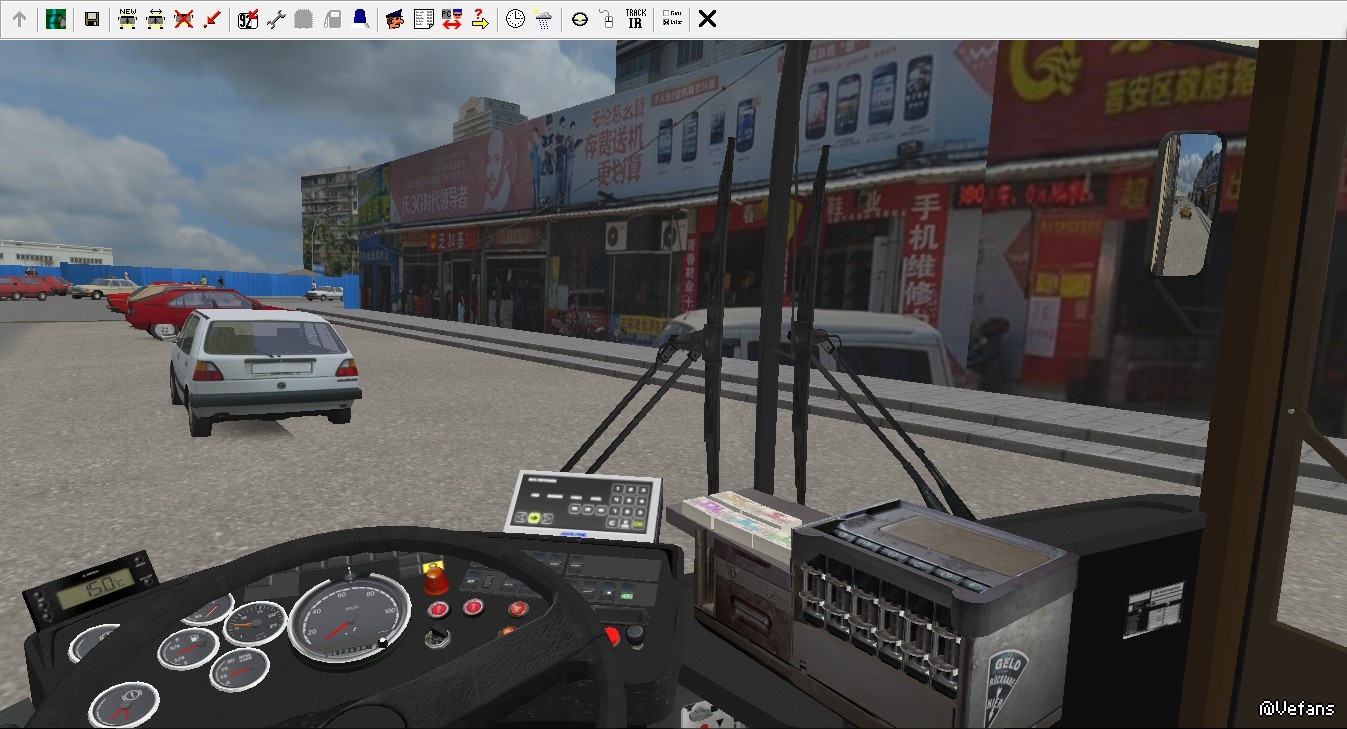Click the steering wheel toolbar icon
The height and width of the screenshot is (729, 1347).
pos(579,19)
